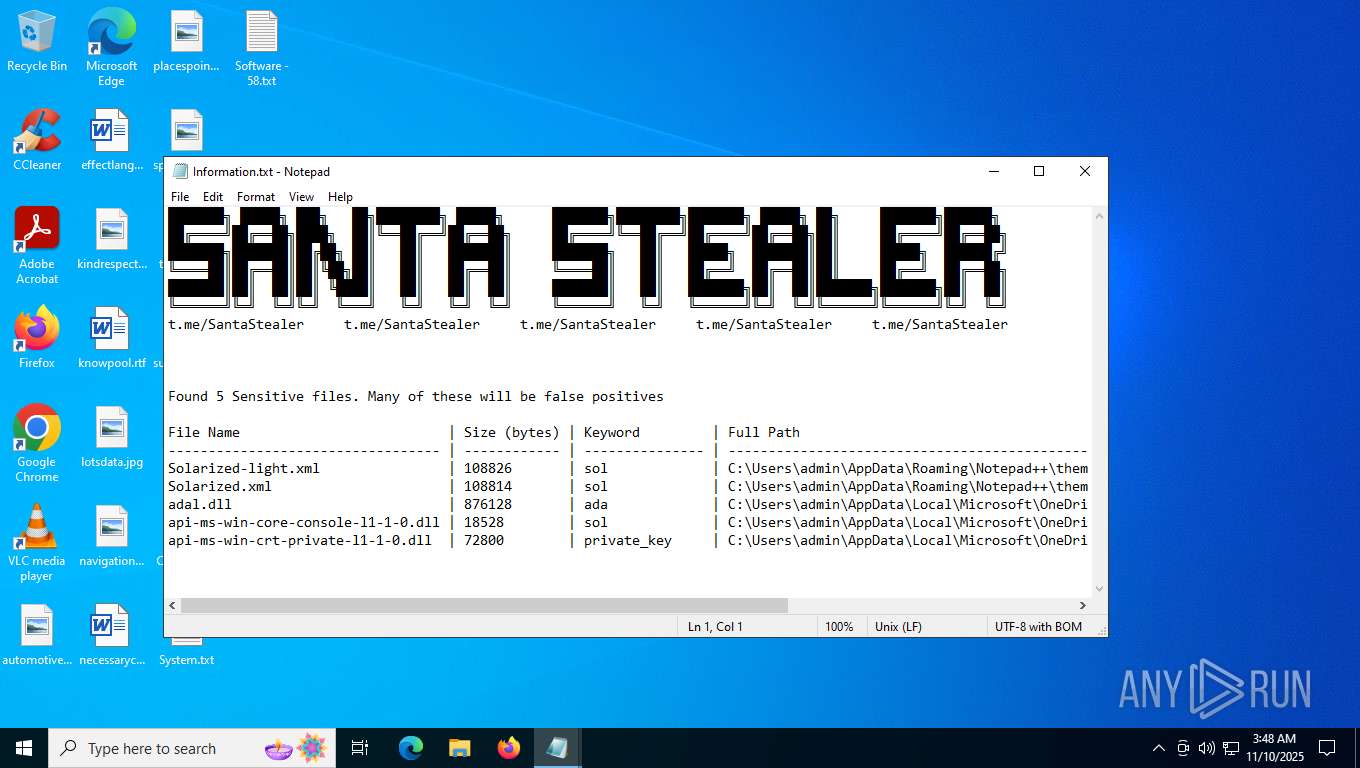Select the placespoin image file on desktop

point(186,41)
